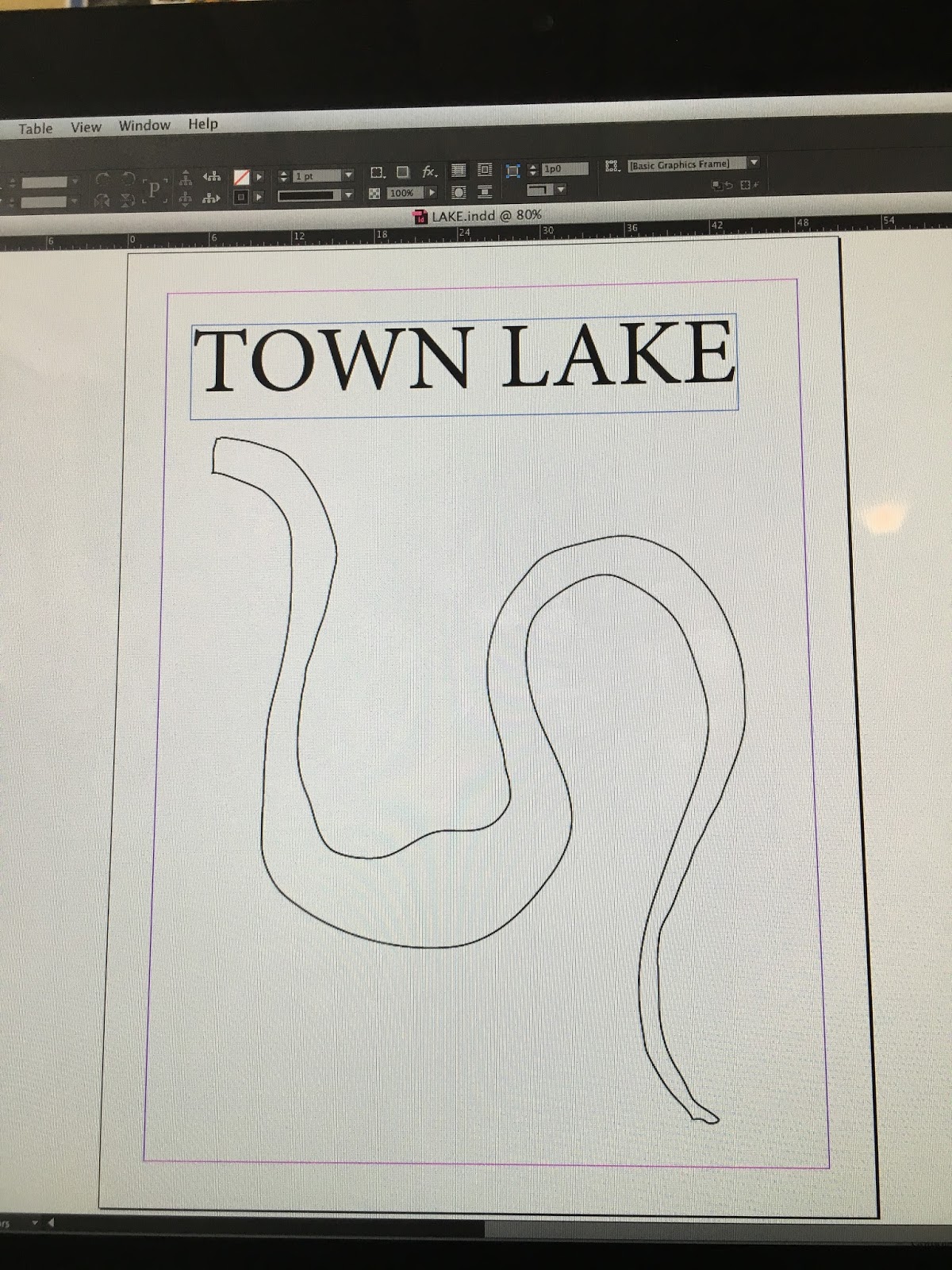
Task: Open the dropdown arrow in the bottom status bar
Action: [x=36, y=1223]
